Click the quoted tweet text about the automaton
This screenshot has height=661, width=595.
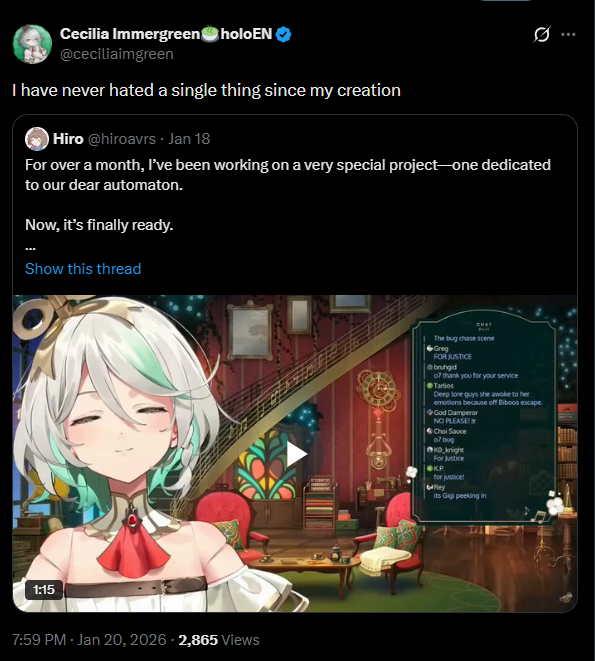click(x=288, y=175)
